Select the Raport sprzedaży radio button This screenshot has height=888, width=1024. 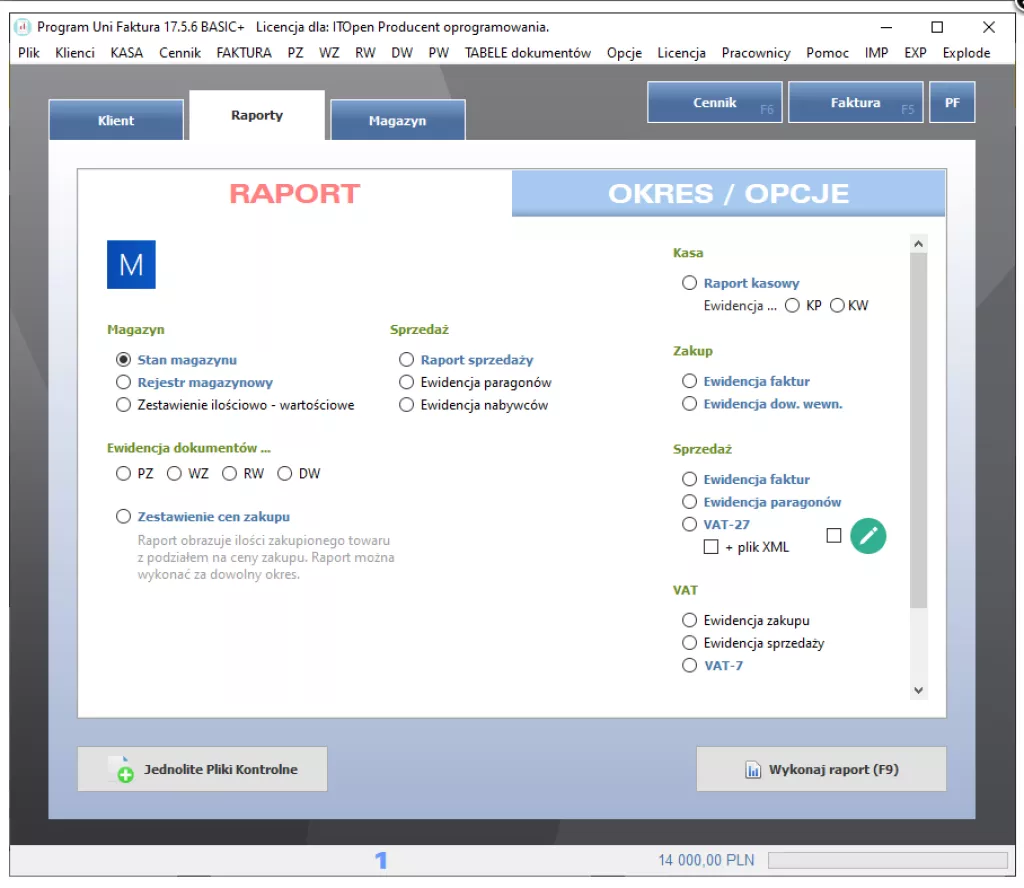click(x=406, y=360)
